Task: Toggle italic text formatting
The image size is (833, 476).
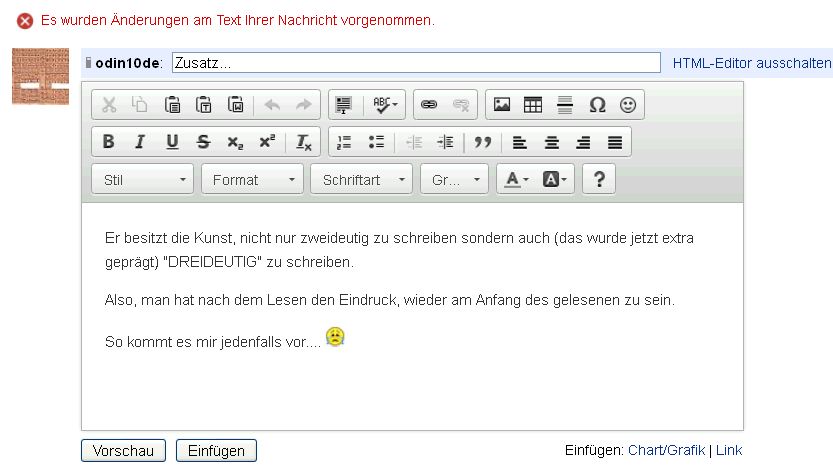Action: pyautogui.click(x=140, y=142)
